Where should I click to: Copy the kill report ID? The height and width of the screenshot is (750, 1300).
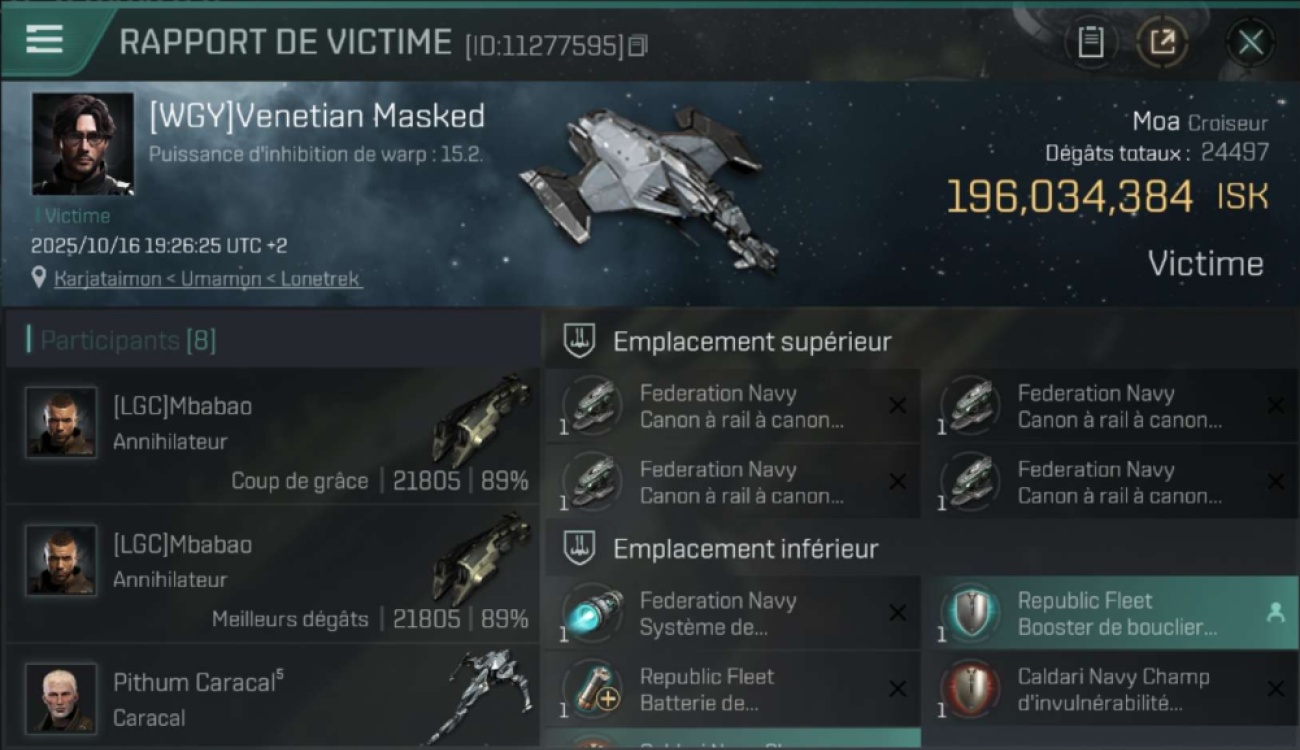tap(637, 45)
